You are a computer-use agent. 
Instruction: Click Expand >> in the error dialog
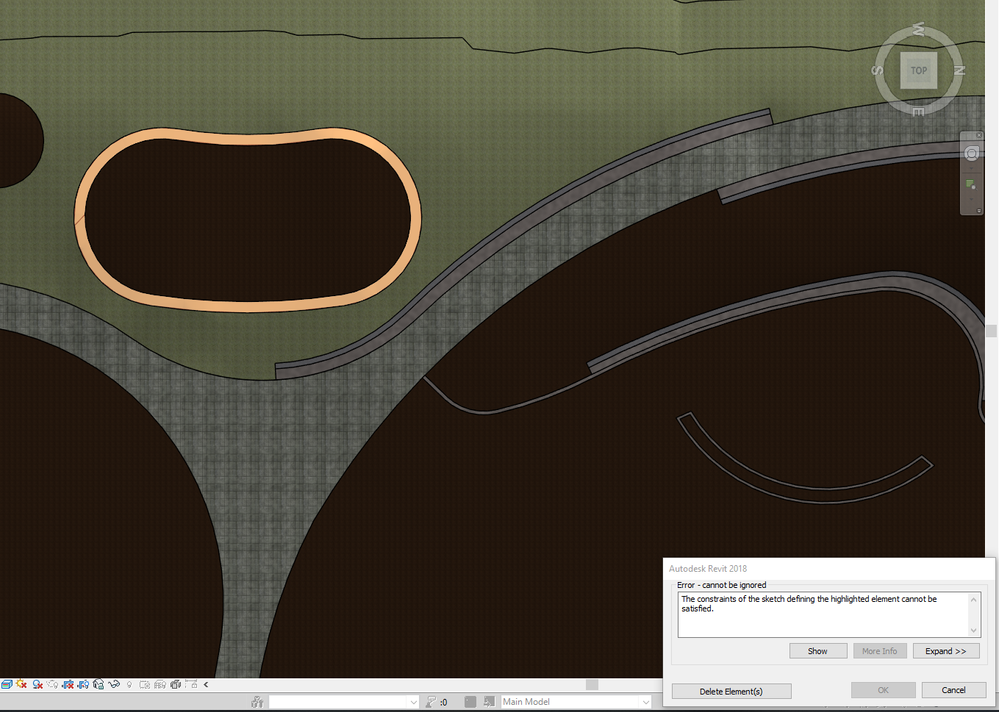tap(945, 651)
